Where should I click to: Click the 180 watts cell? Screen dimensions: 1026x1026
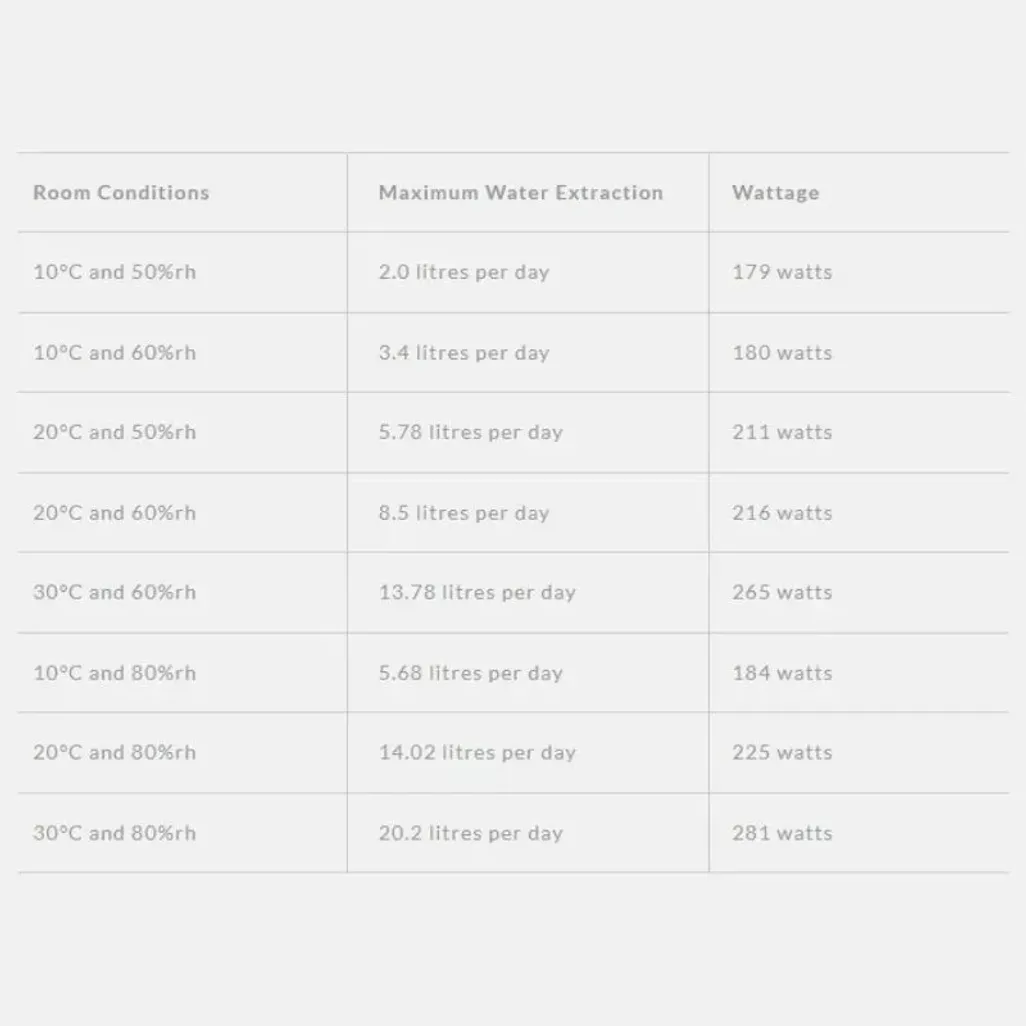point(782,353)
